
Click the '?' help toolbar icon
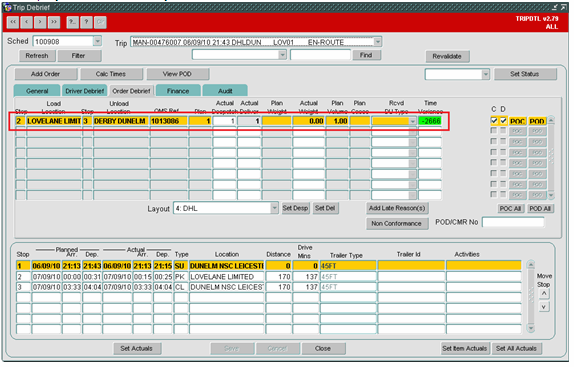click(86, 22)
